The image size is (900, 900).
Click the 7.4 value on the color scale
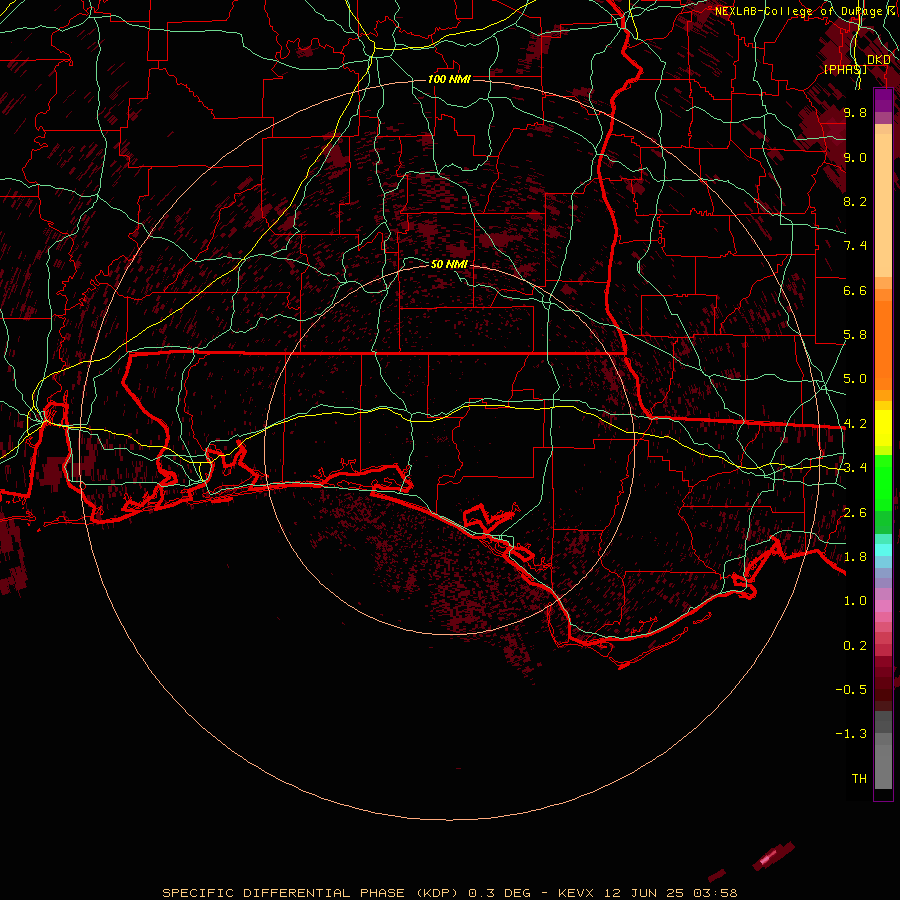click(855, 246)
